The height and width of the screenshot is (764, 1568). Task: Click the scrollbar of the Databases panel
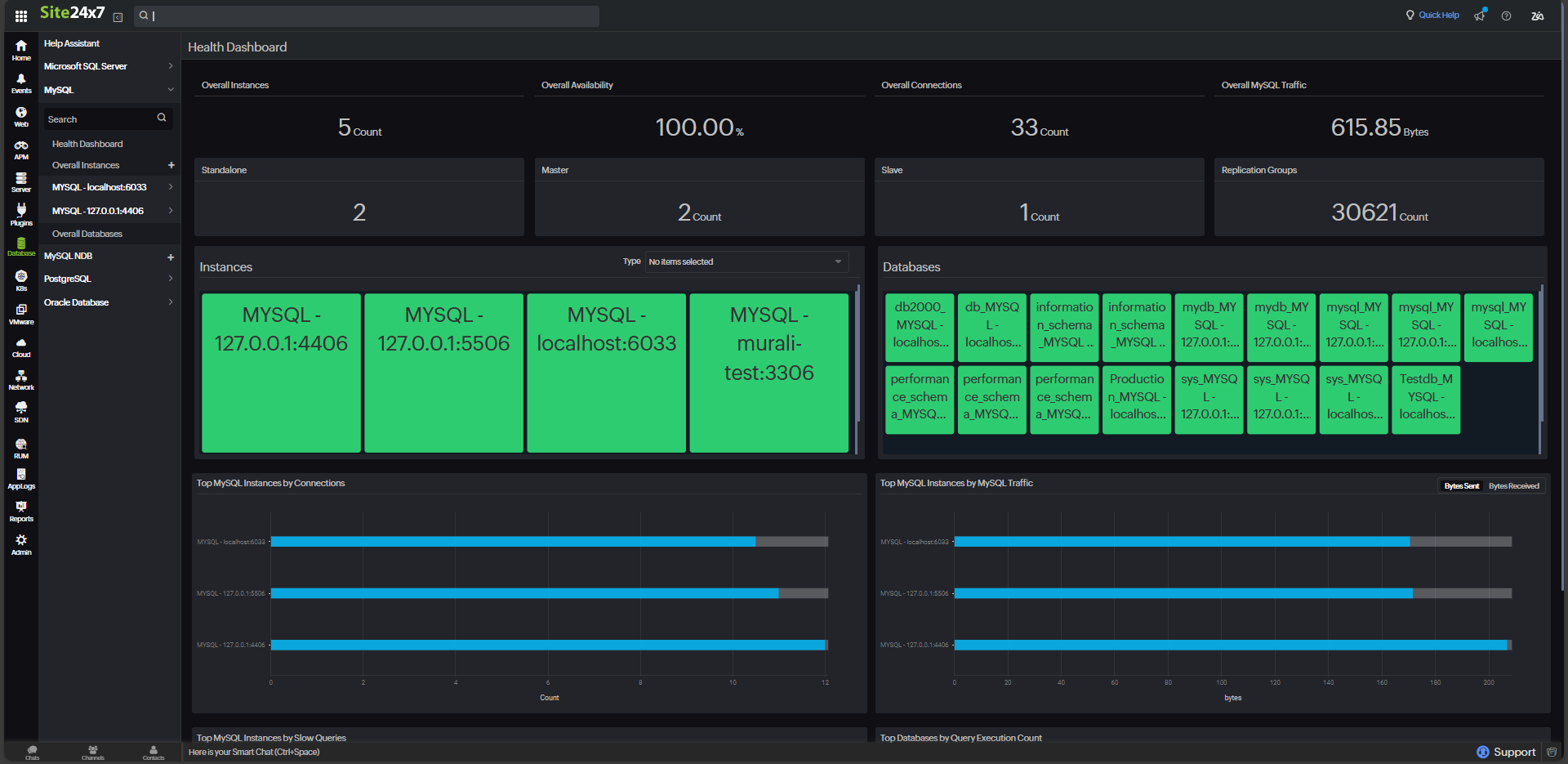1541,352
